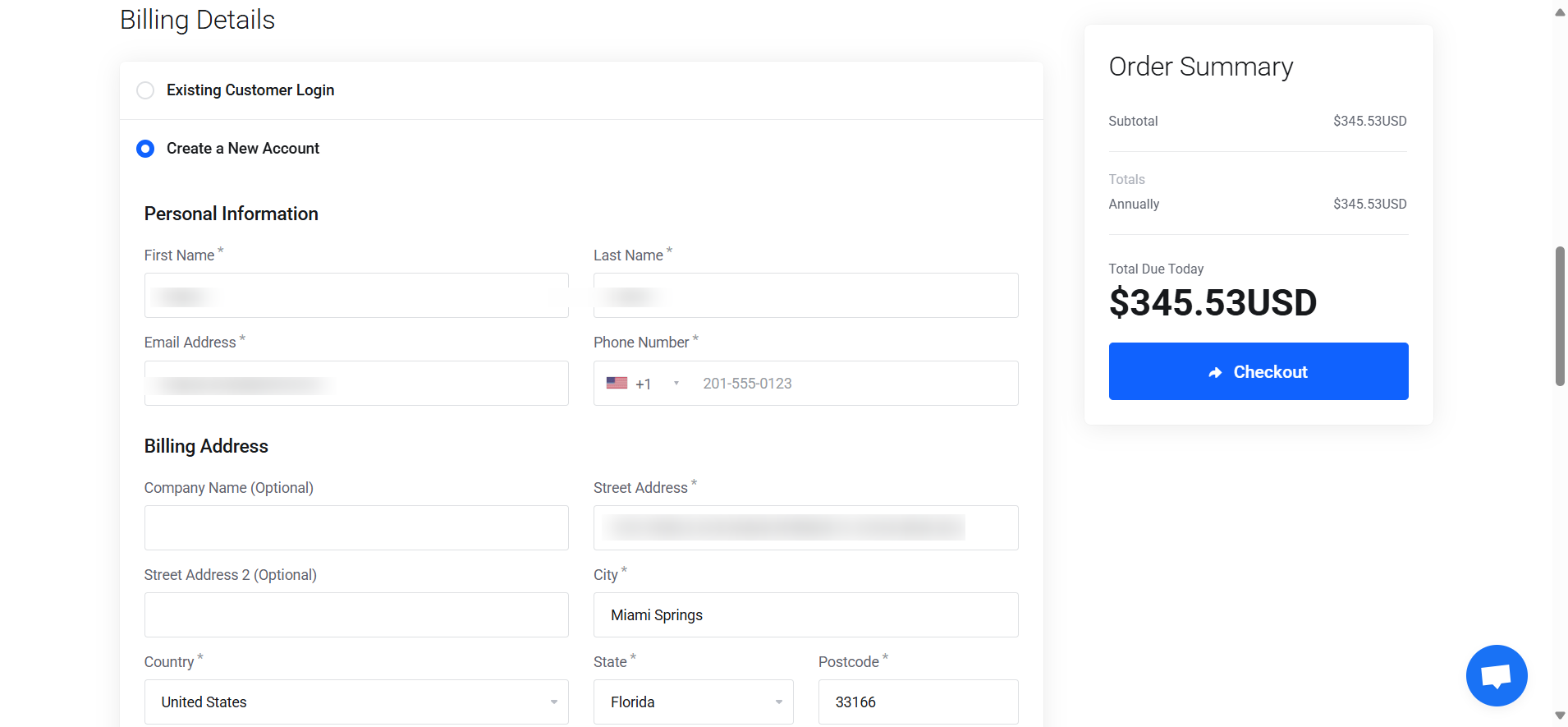Click the Street Address 2 optional field
This screenshot has width=1568, height=727.
356,614
